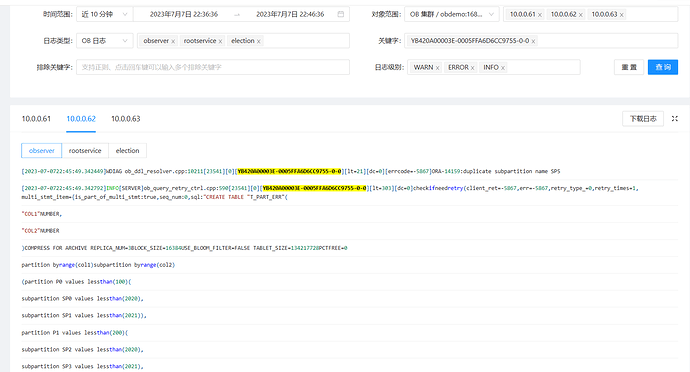Click the partition P0 values lessthan(100) line
The height and width of the screenshot is (372, 690).
pos(76,282)
